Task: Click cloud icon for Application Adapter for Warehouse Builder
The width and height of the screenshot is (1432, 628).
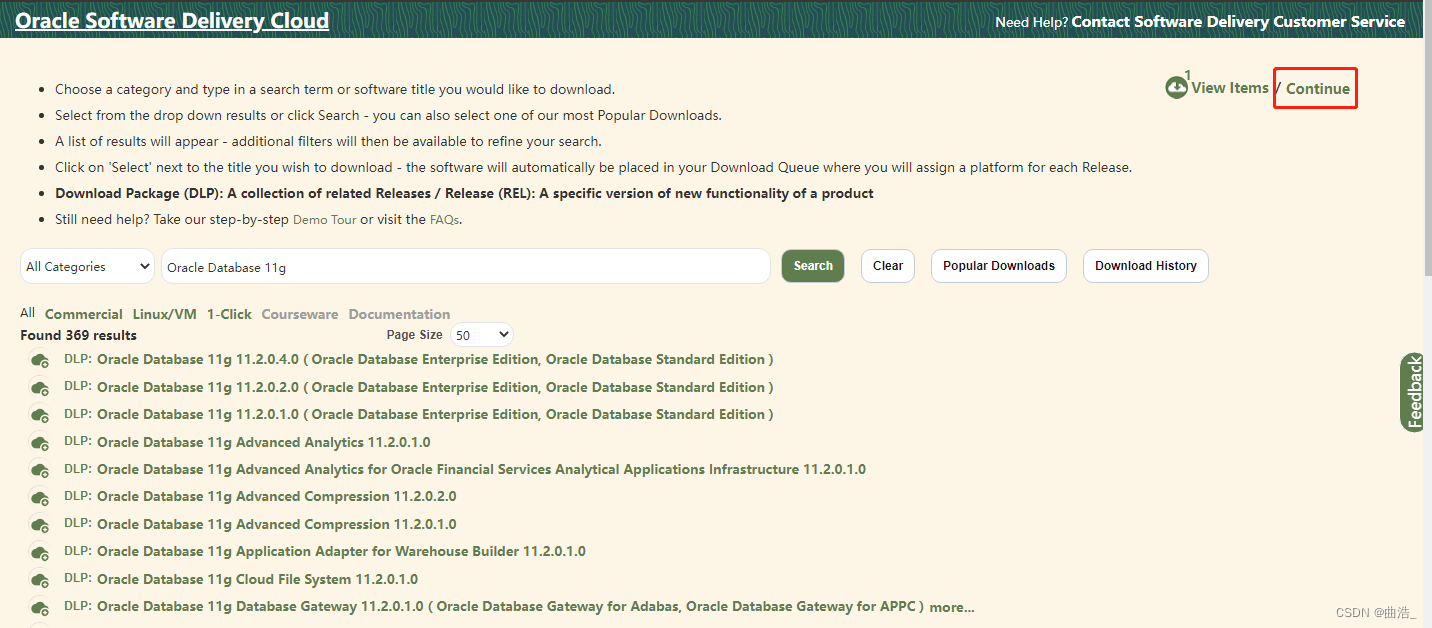Action: (40, 552)
